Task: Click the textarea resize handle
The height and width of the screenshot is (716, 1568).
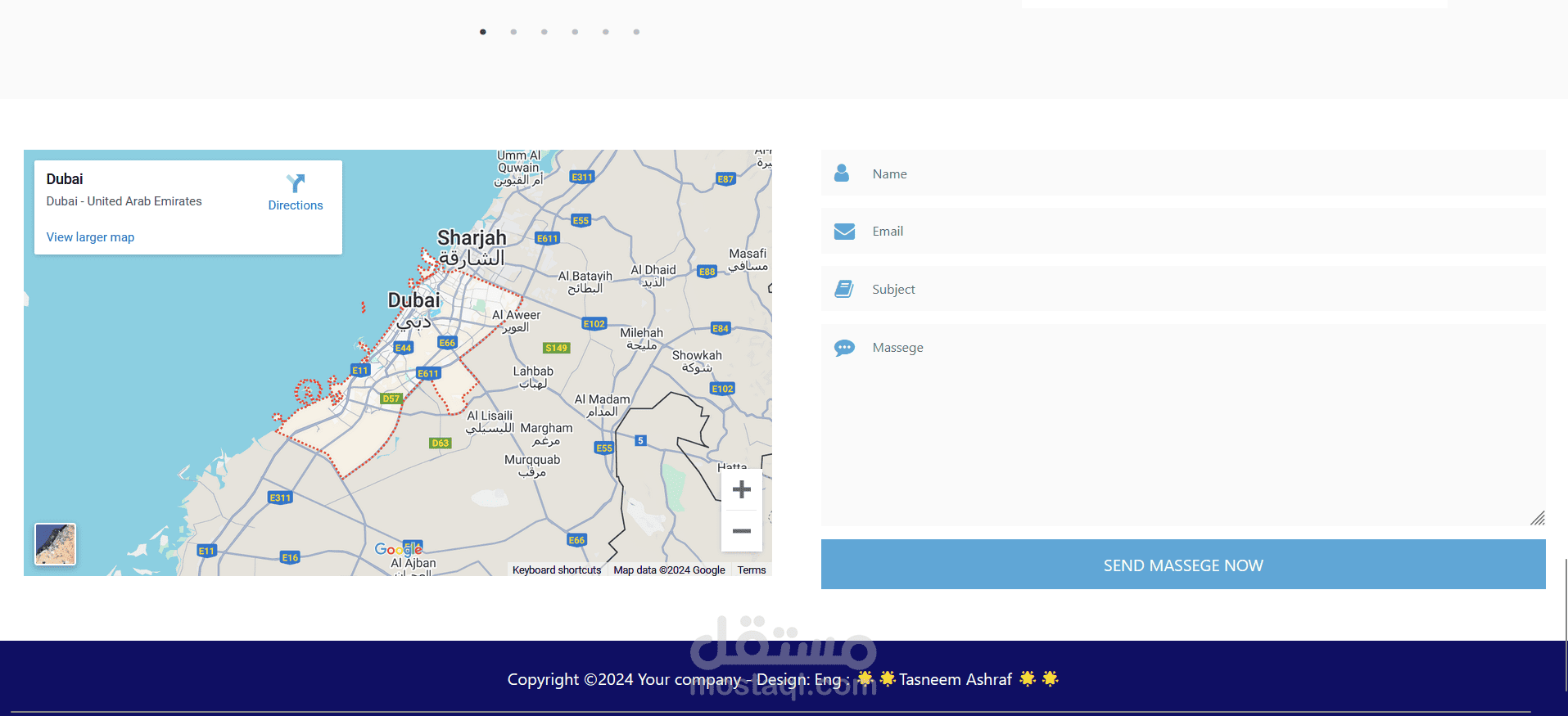Action: click(x=1538, y=518)
